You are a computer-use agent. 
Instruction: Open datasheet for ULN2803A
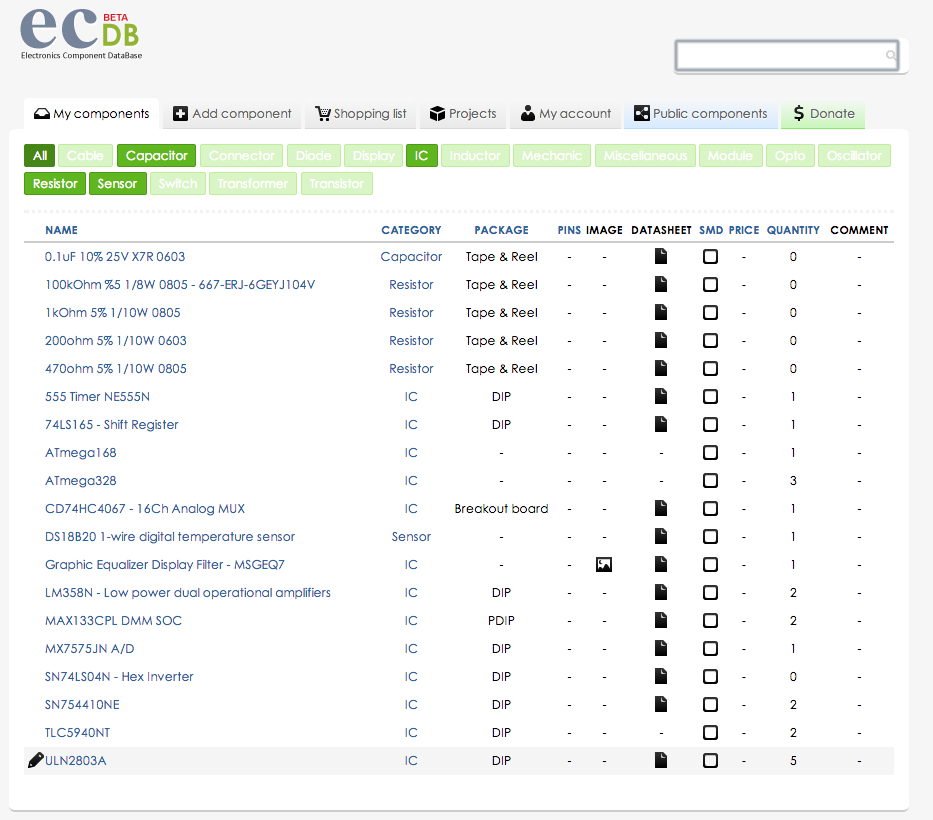[x=660, y=760]
